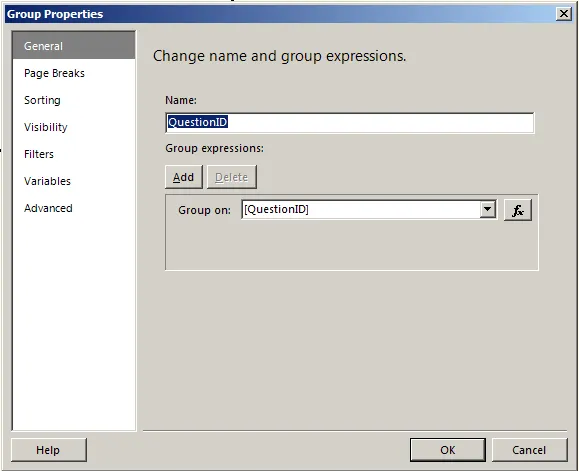
Task: Close the Group Properties dialog
Action: (x=564, y=14)
